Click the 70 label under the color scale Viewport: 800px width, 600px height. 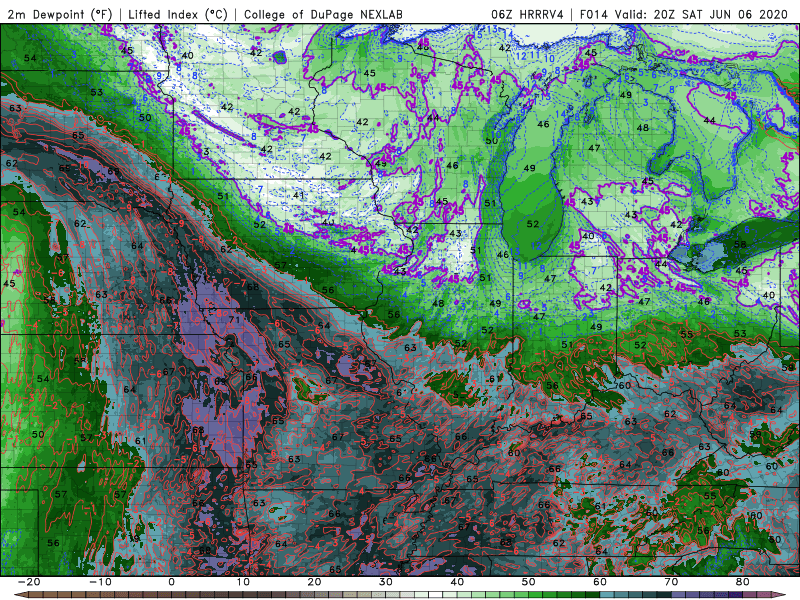click(671, 582)
